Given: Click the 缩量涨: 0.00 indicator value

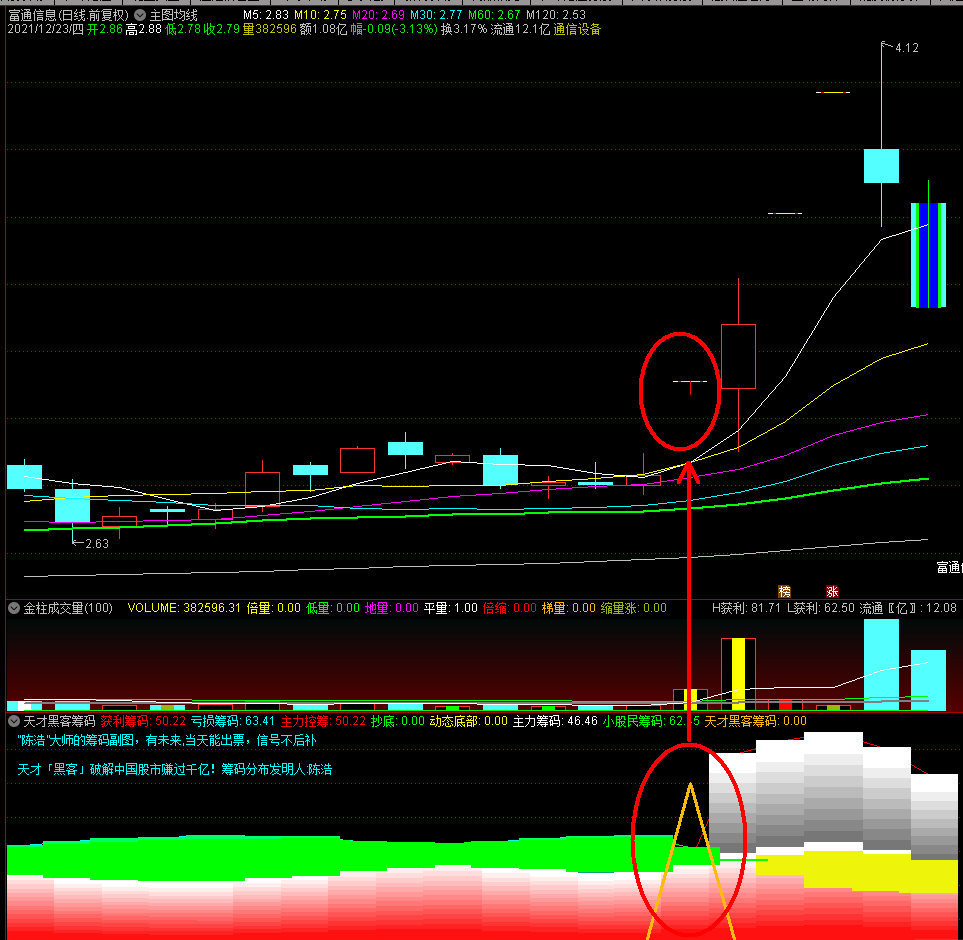Looking at the screenshot, I should coord(634,608).
